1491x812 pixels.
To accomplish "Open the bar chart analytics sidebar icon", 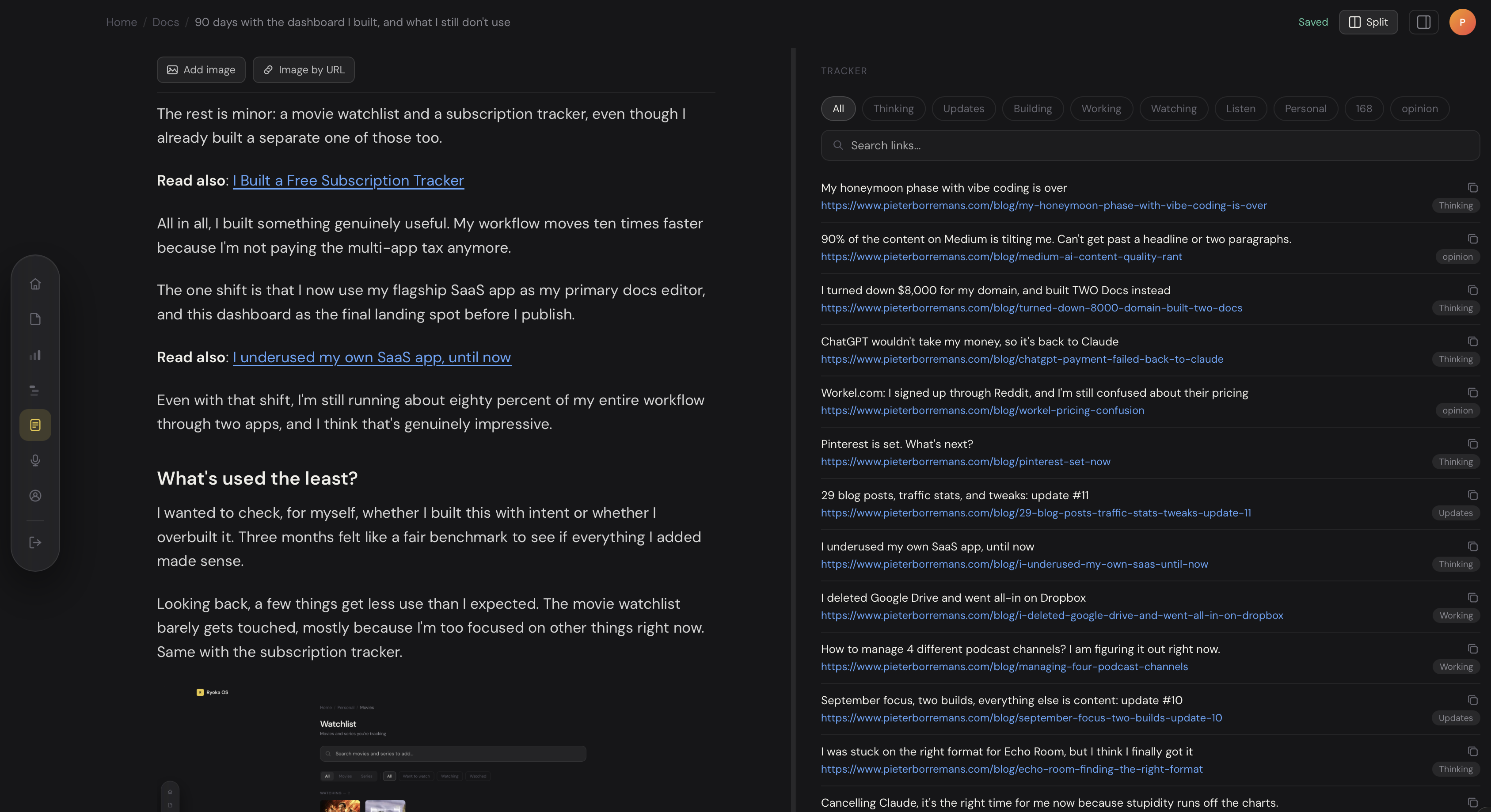I will [x=35, y=355].
